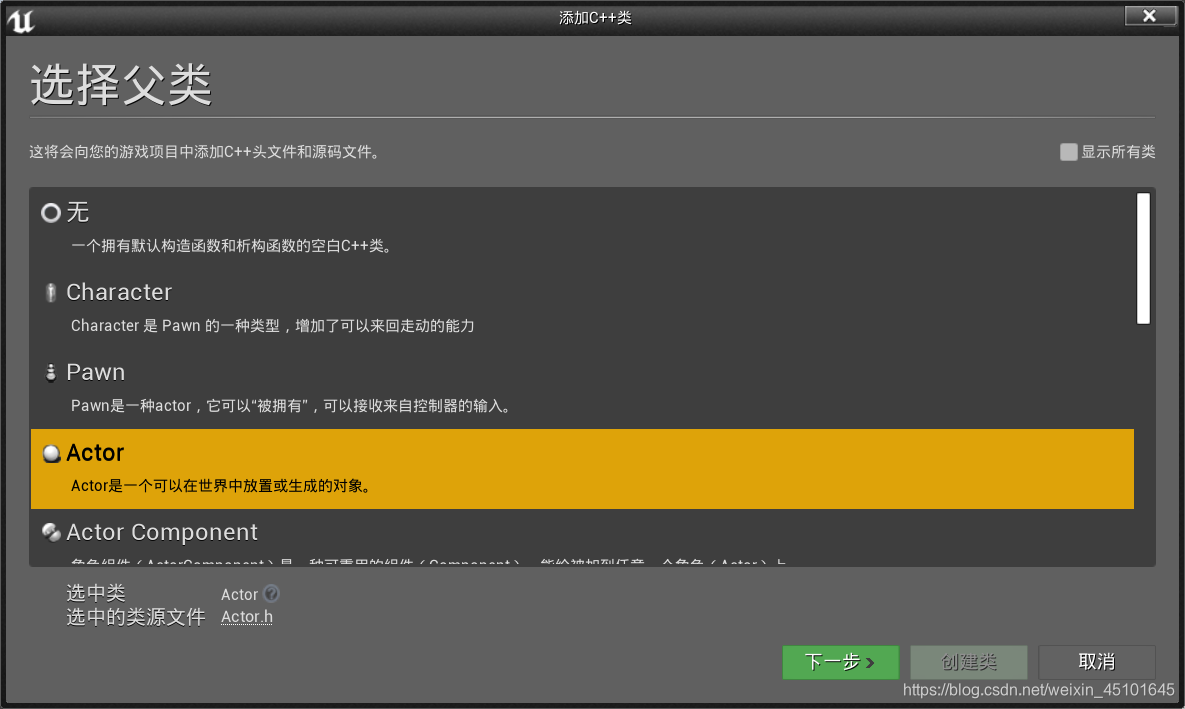The image size is (1185, 709).
Task: Open the Actor.h source file link
Action: (x=246, y=617)
